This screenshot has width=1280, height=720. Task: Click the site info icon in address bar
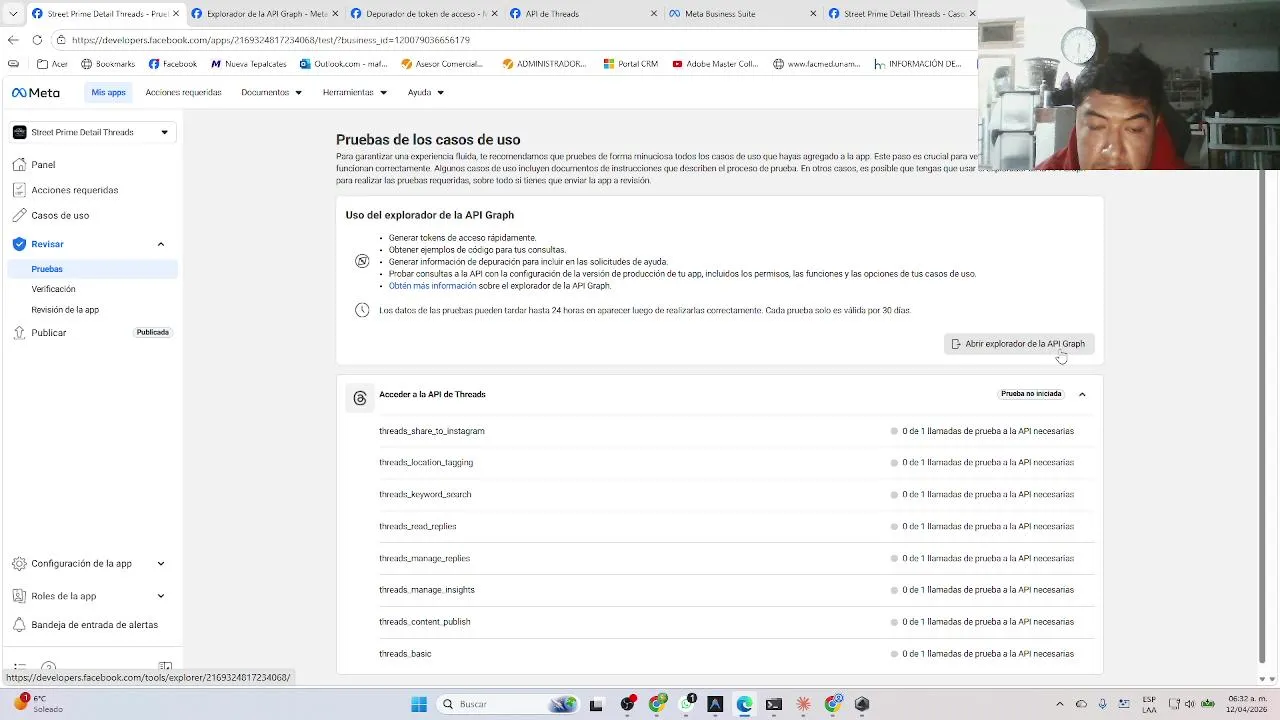point(61,40)
